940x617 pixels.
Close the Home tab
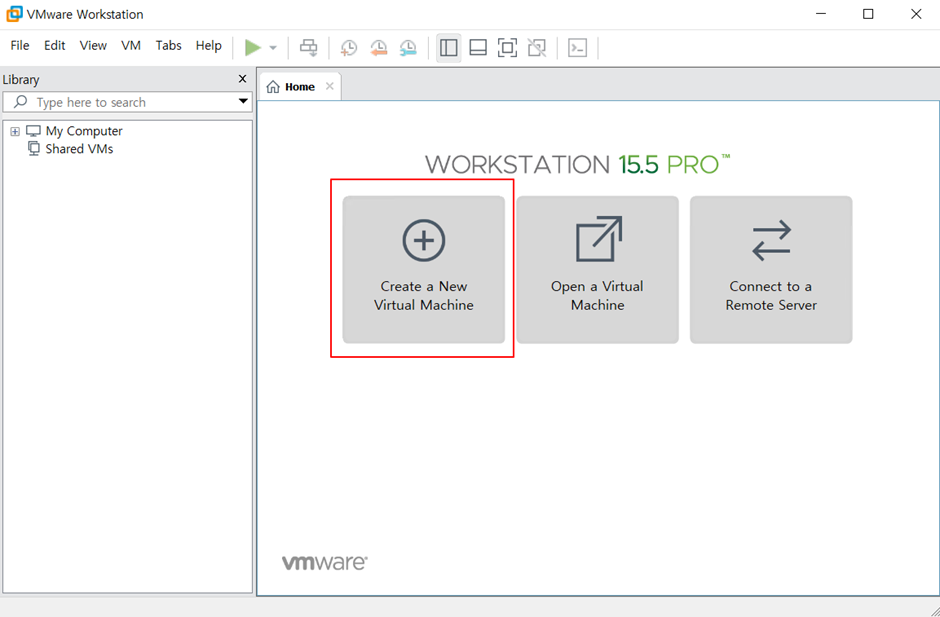pyautogui.click(x=329, y=86)
